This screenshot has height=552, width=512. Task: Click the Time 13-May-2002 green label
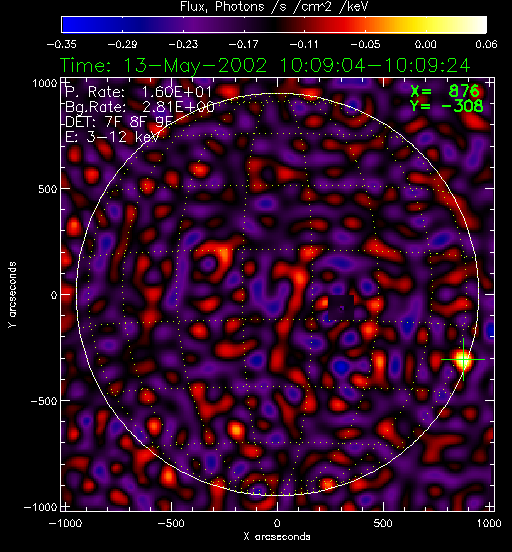click(265, 66)
